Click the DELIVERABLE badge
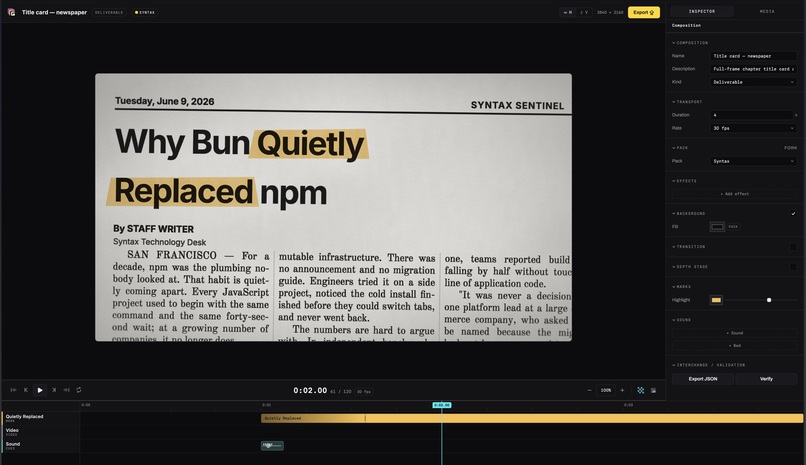Image resolution: width=806 pixels, height=465 pixels. coord(109,12)
